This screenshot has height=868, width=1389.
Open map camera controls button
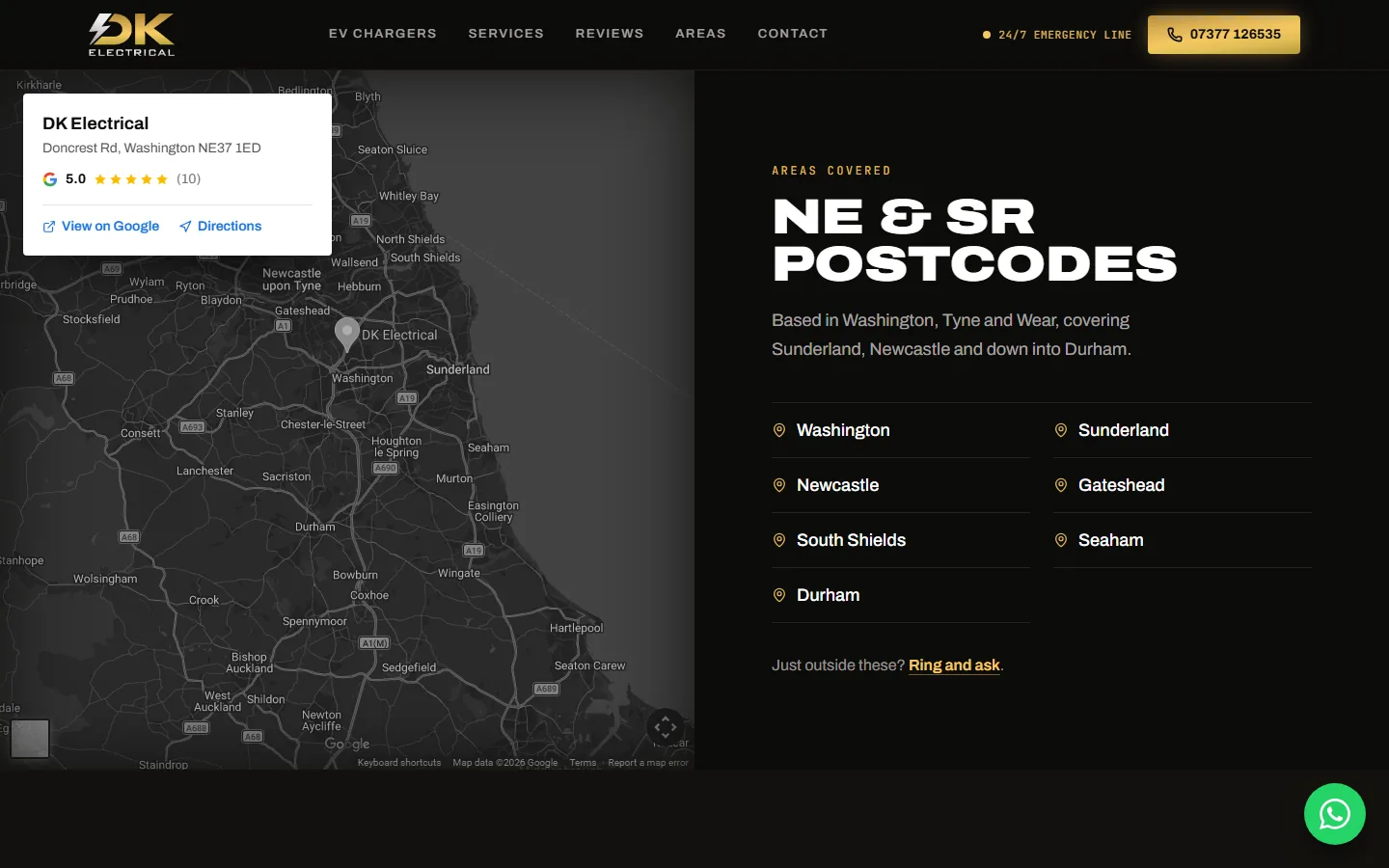tap(666, 727)
